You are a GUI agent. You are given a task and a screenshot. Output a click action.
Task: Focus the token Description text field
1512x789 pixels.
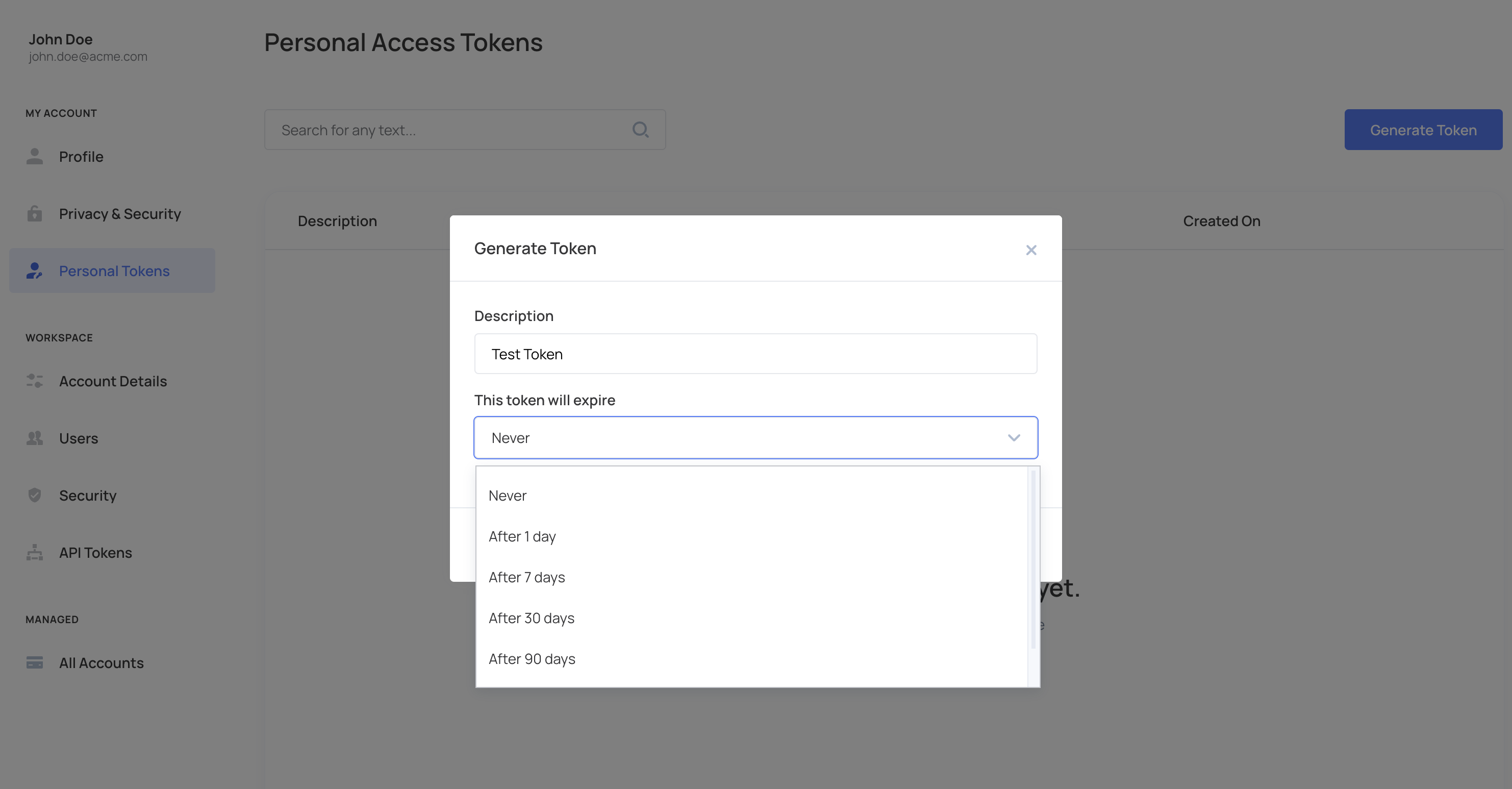755,354
